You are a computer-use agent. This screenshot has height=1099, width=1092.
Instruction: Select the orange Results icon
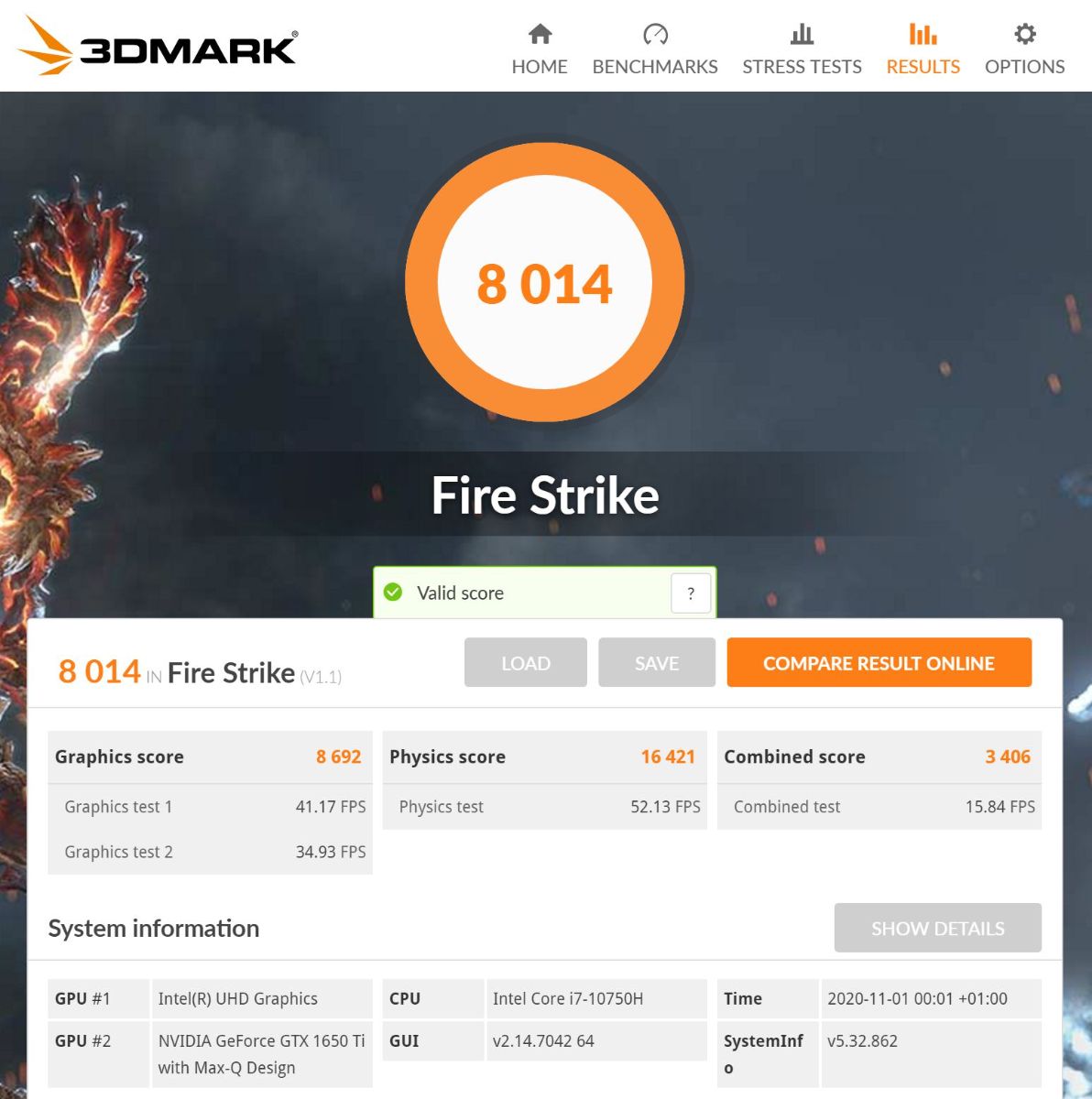(x=923, y=35)
